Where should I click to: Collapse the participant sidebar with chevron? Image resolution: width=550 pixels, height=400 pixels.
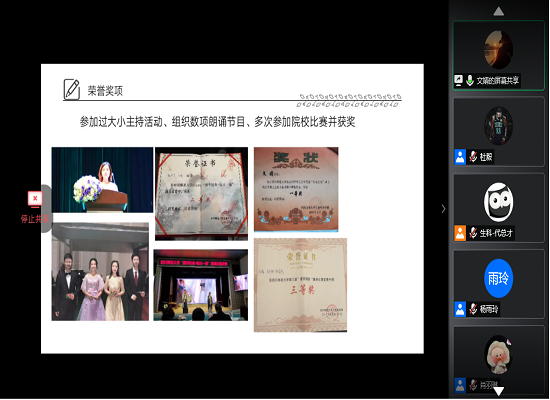pyautogui.click(x=443, y=209)
